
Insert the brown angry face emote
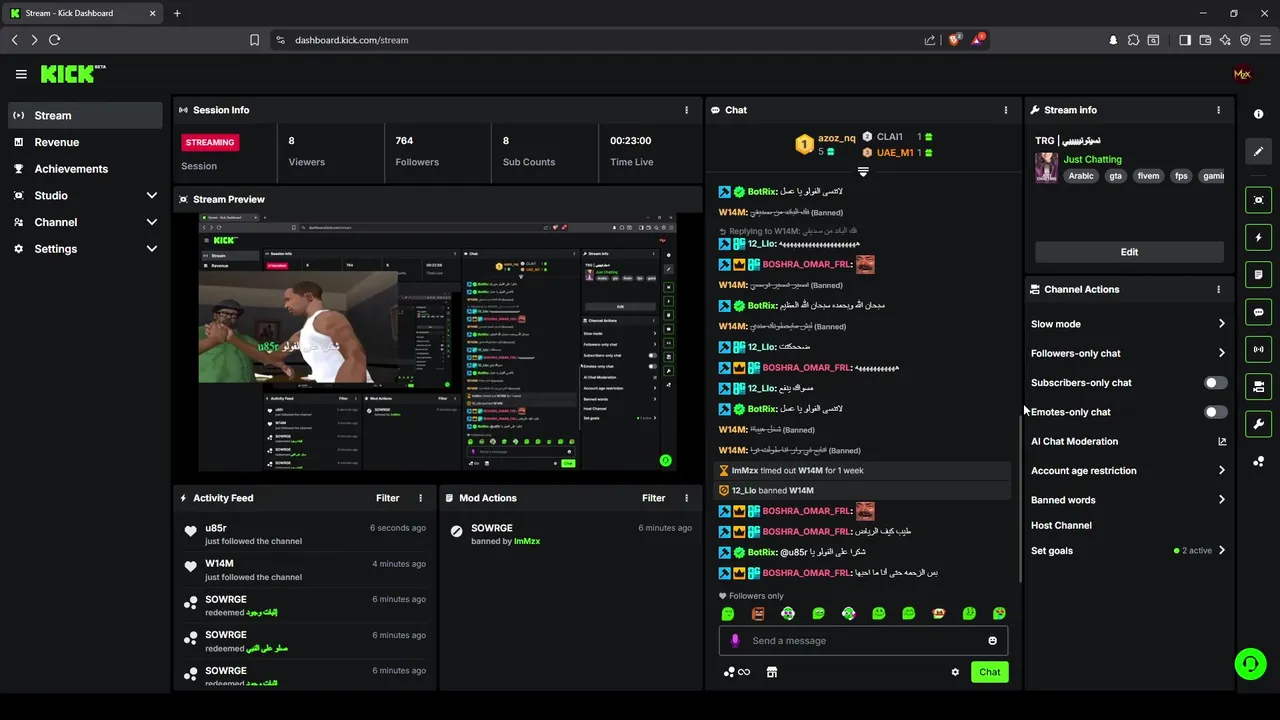[758, 613]
